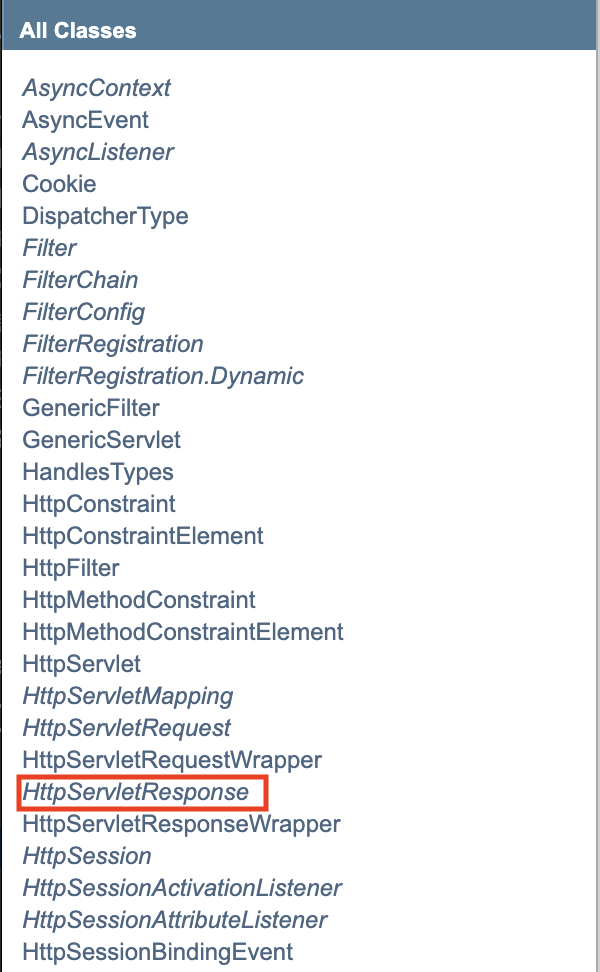This screenshot has width=600, height=972.
Task: Click the HttpServlet class link
Action: 81,664
